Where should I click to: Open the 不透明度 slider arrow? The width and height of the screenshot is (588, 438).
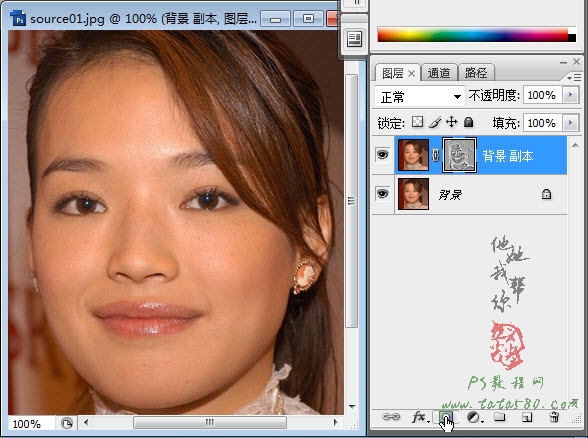570,95
